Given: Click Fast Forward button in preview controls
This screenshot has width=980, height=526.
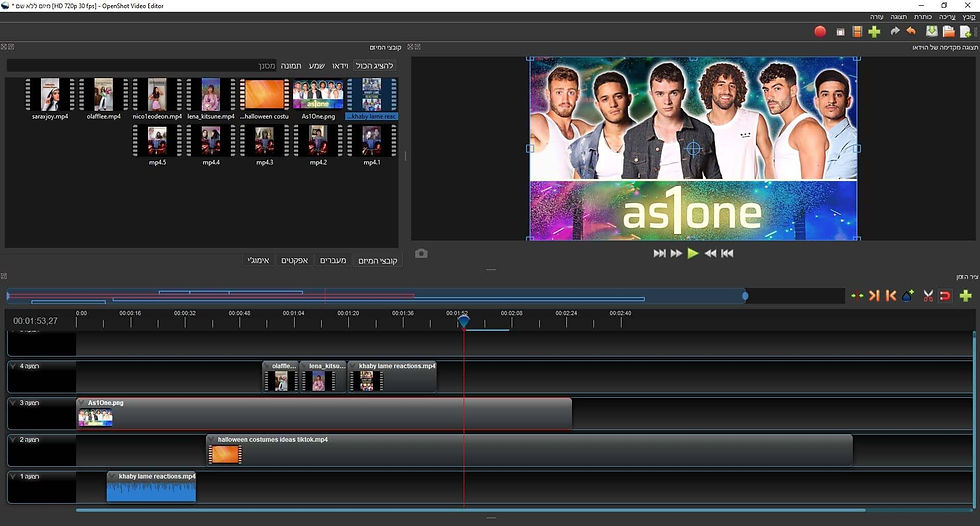Looking at the screenshot, I should point(676,253).
